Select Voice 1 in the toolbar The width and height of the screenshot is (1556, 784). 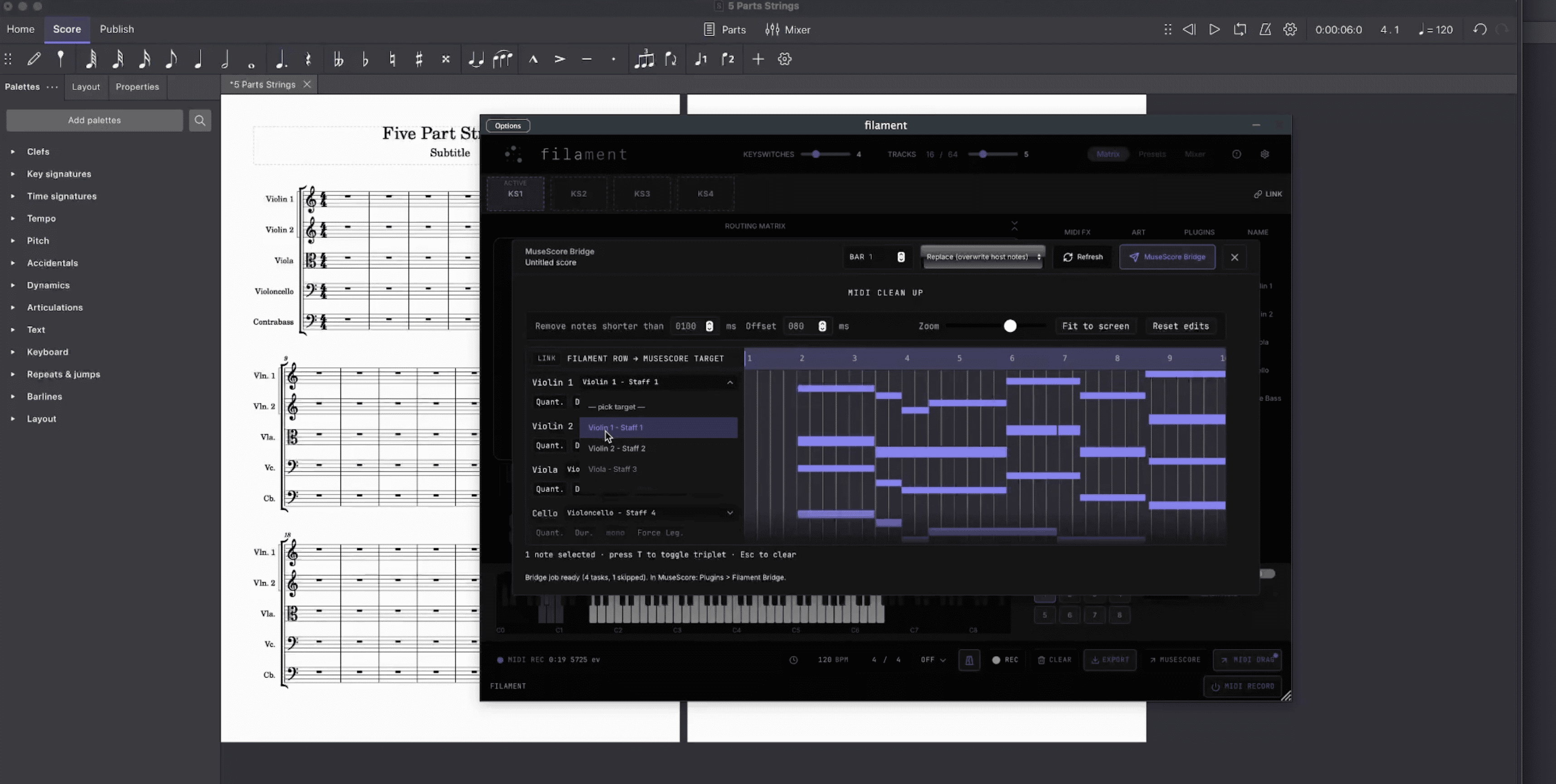[700, 59]
